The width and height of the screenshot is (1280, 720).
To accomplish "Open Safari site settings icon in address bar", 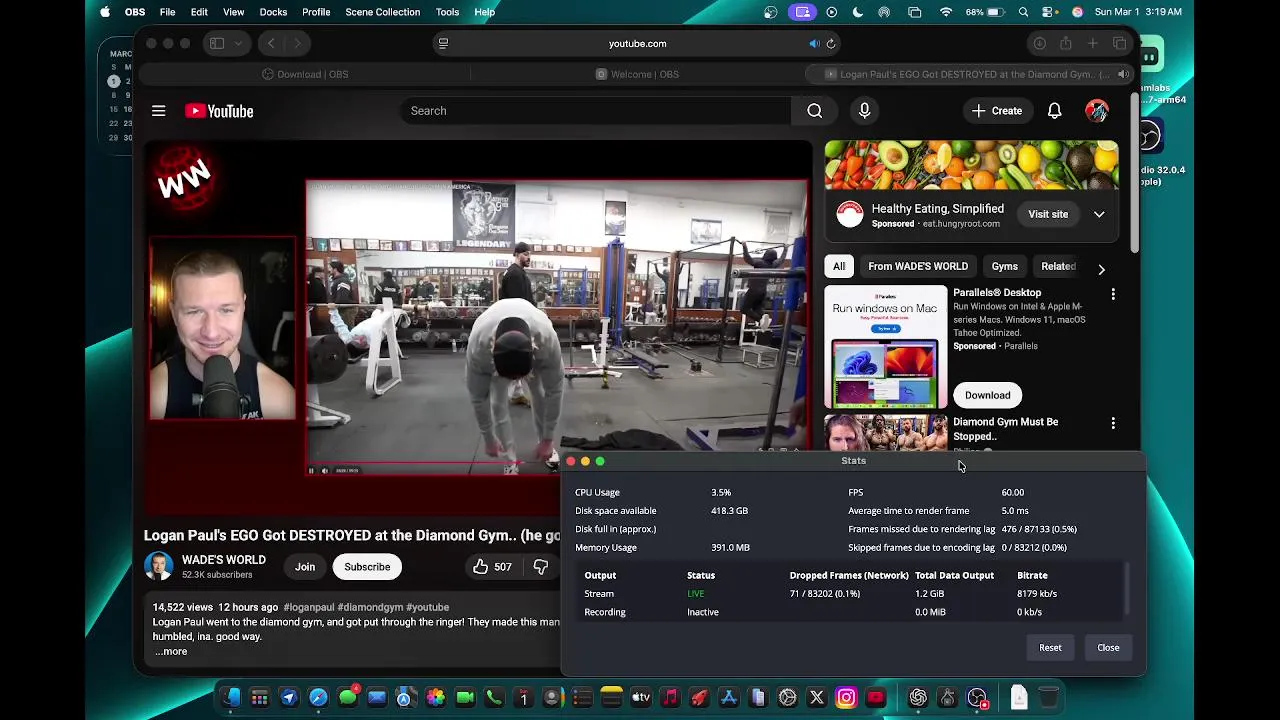I will (443, 44).
